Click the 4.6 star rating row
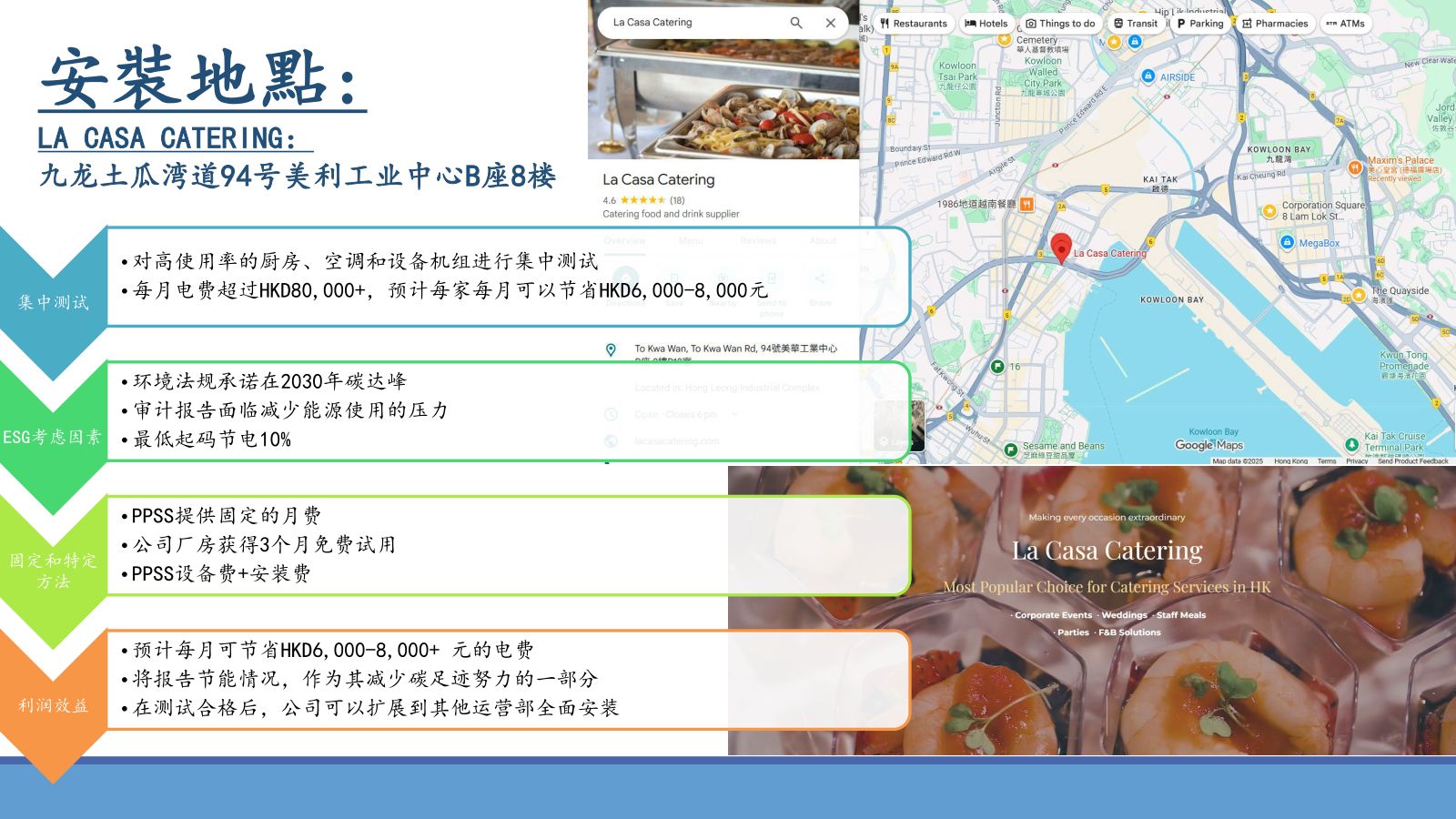 (x=643, y=200)
